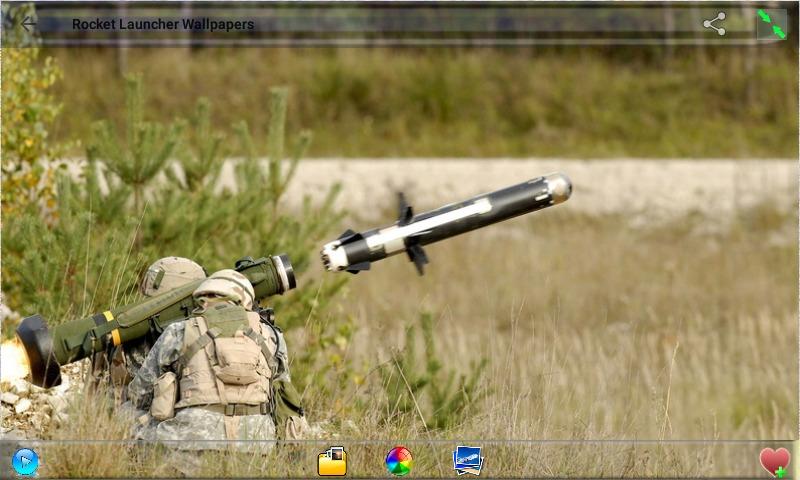This screenshot has height=480, width=800.
Task: Add wallpaper to favorites with heart icon
Action: [774, 462]
